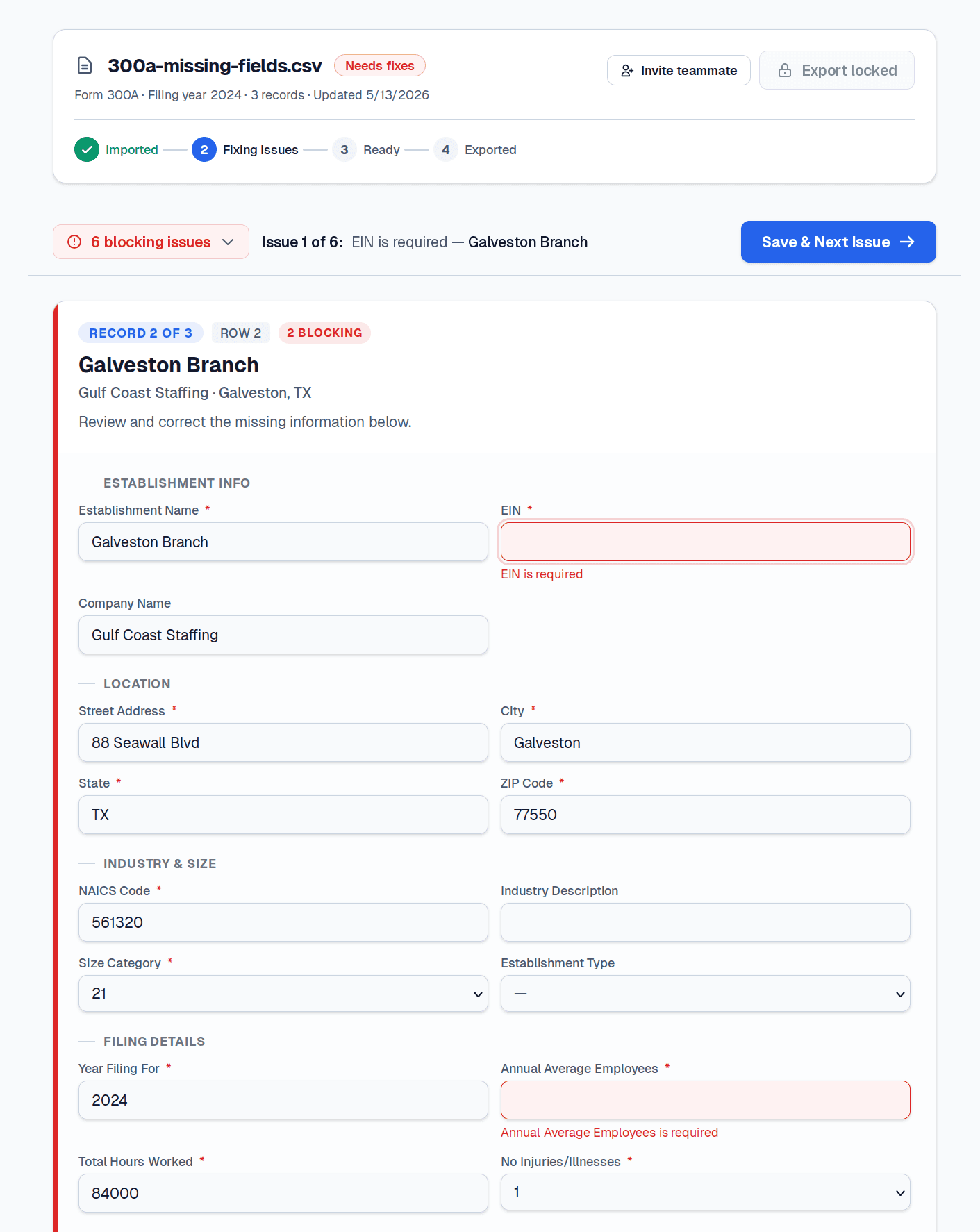Click the State field showing TX
Image resolution: width=980 pixels, height=1232 pixels.
pos(283,815)
